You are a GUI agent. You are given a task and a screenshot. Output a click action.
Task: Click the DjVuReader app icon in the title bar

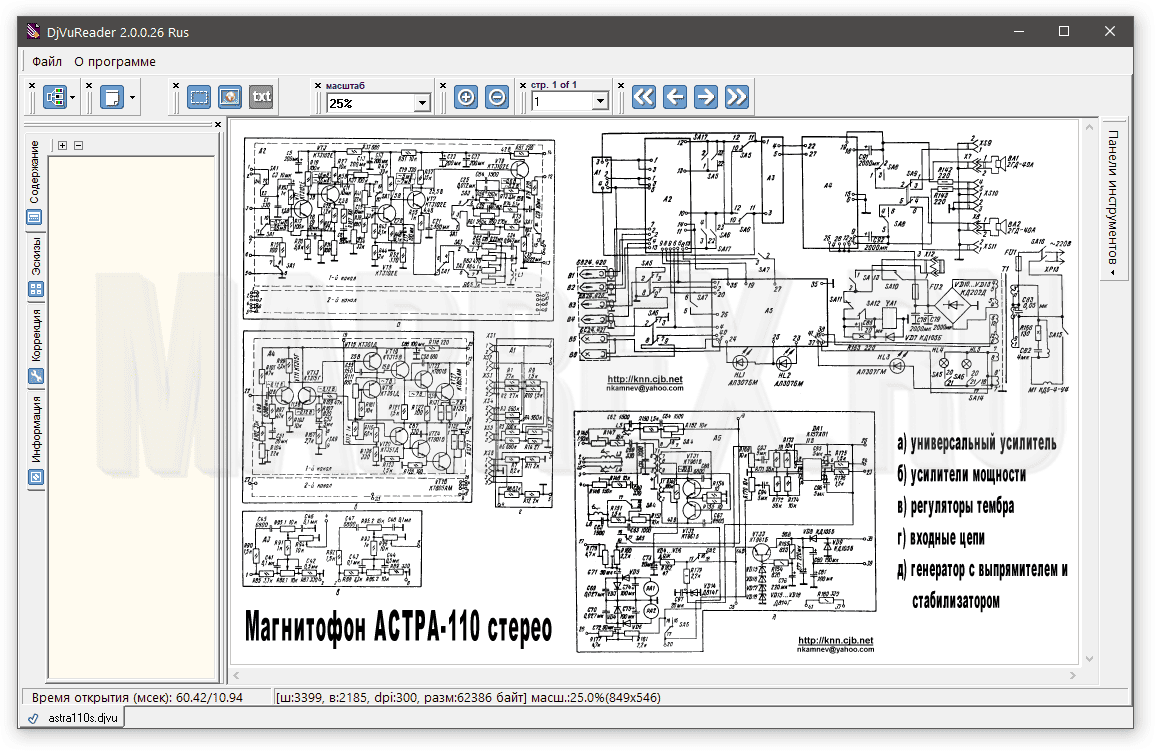click(34, 32)
